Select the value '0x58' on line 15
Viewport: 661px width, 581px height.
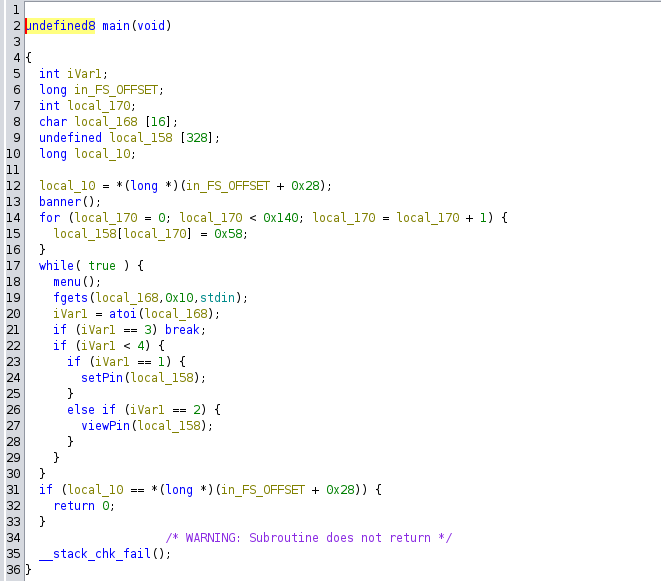pos(228,234)
